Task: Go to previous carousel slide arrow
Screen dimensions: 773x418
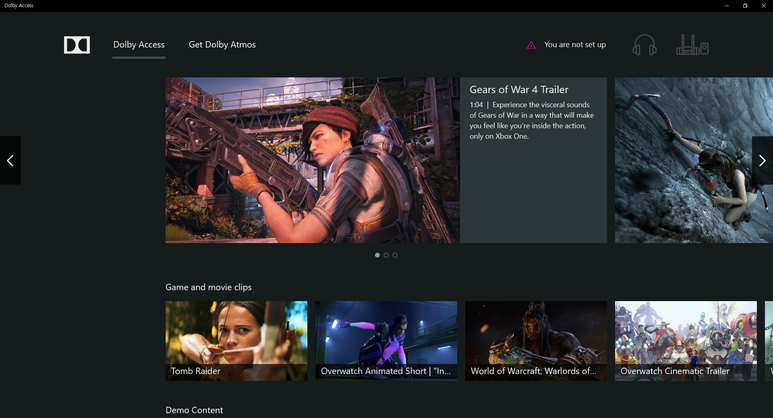Action: click(x=10, y=160)
